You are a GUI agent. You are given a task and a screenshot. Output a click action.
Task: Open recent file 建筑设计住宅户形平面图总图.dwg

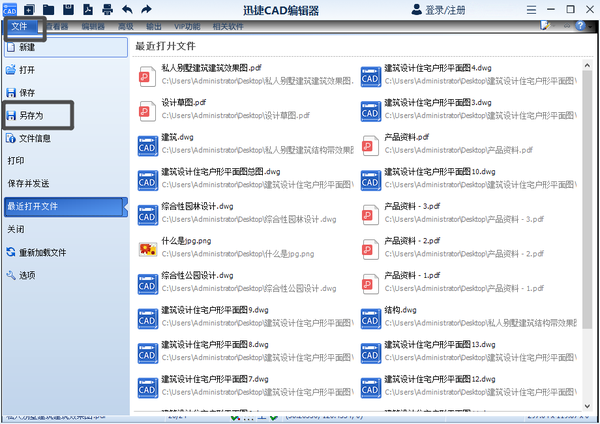tap(246, 178)
